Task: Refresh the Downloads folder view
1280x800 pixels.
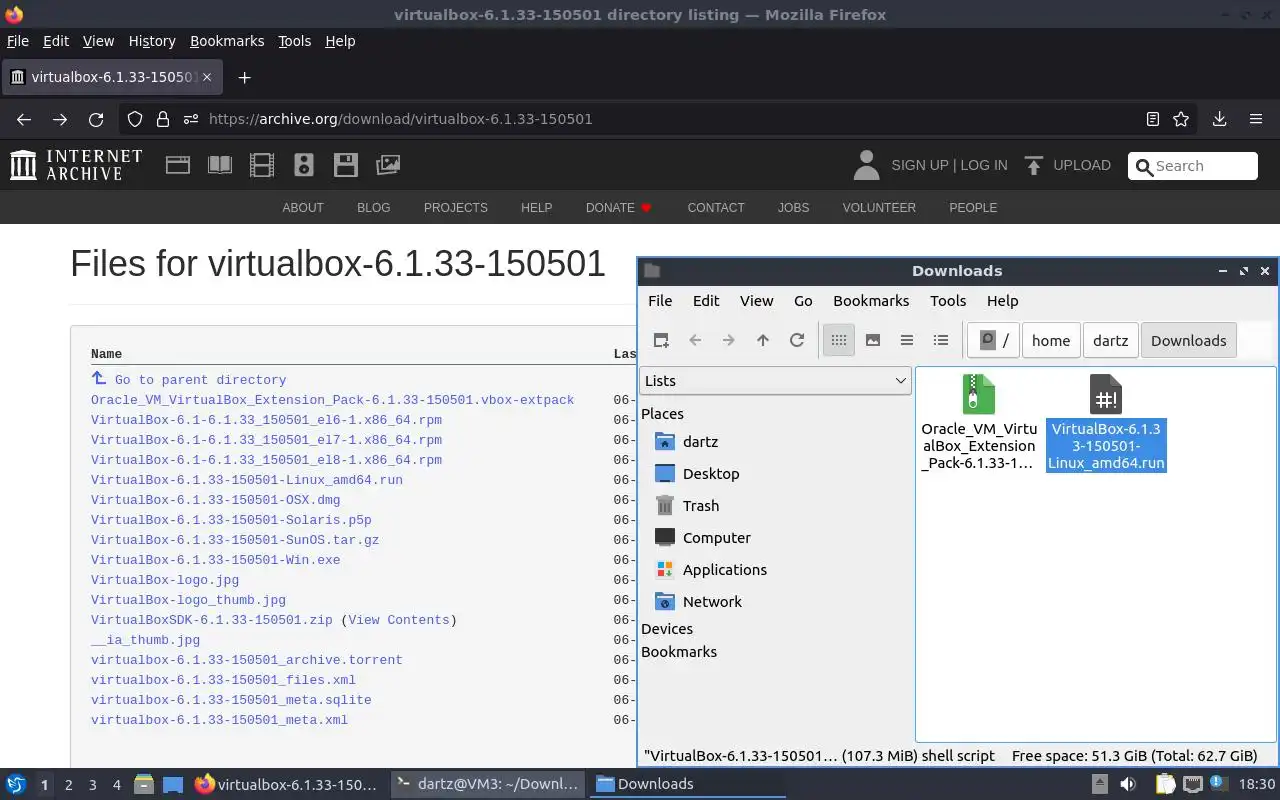Action: tap(797, 340)
